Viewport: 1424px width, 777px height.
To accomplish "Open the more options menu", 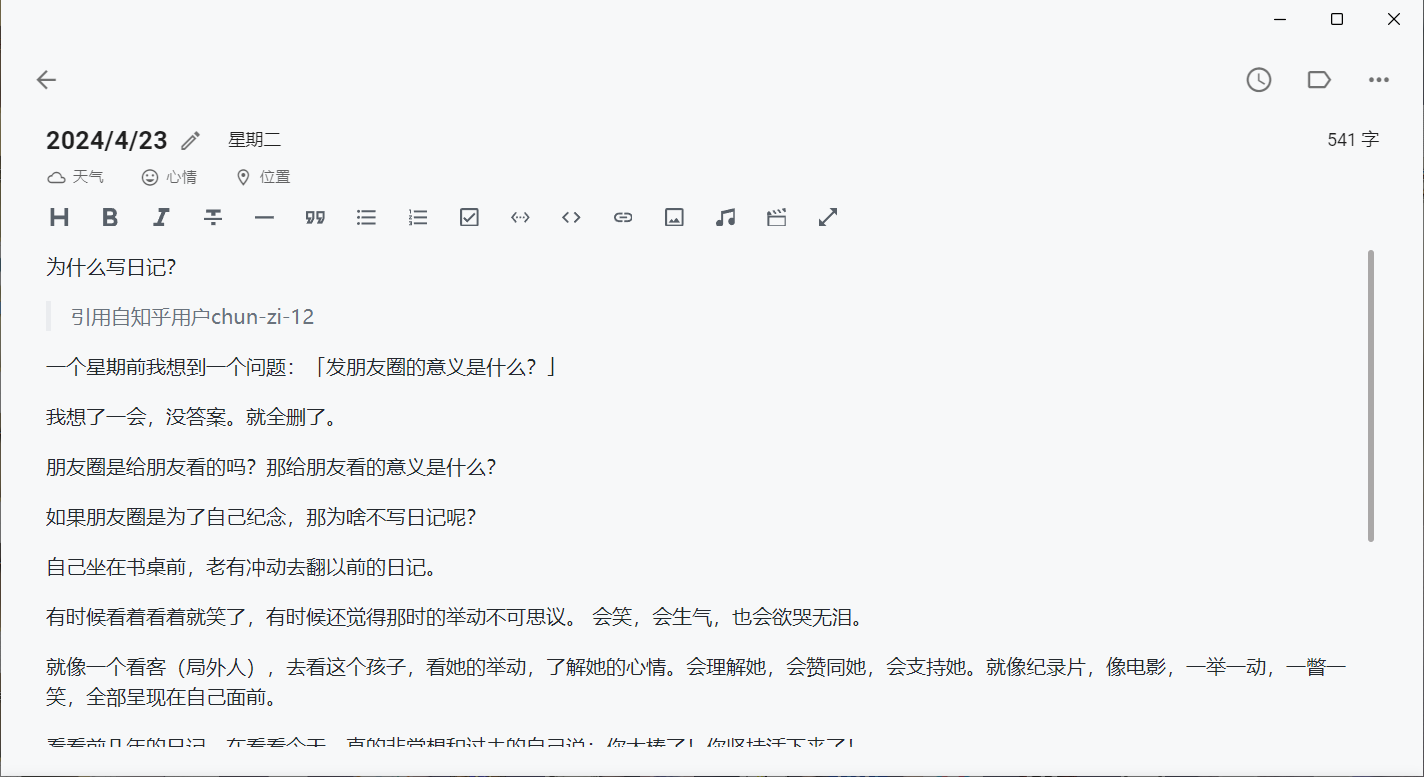I will [1379, 79].
